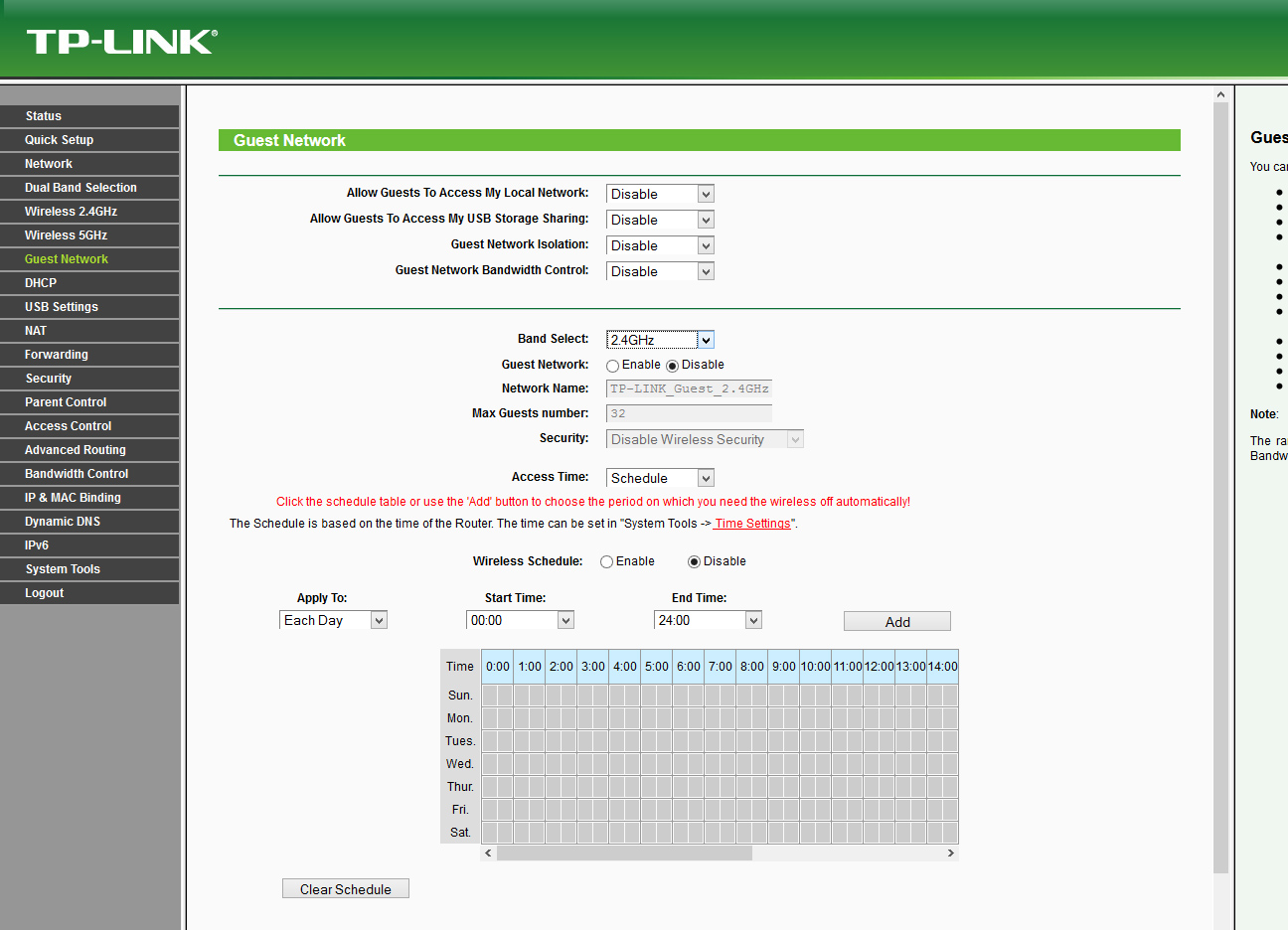Click the schedule table horizontal scrollbar

pos(624,852)
